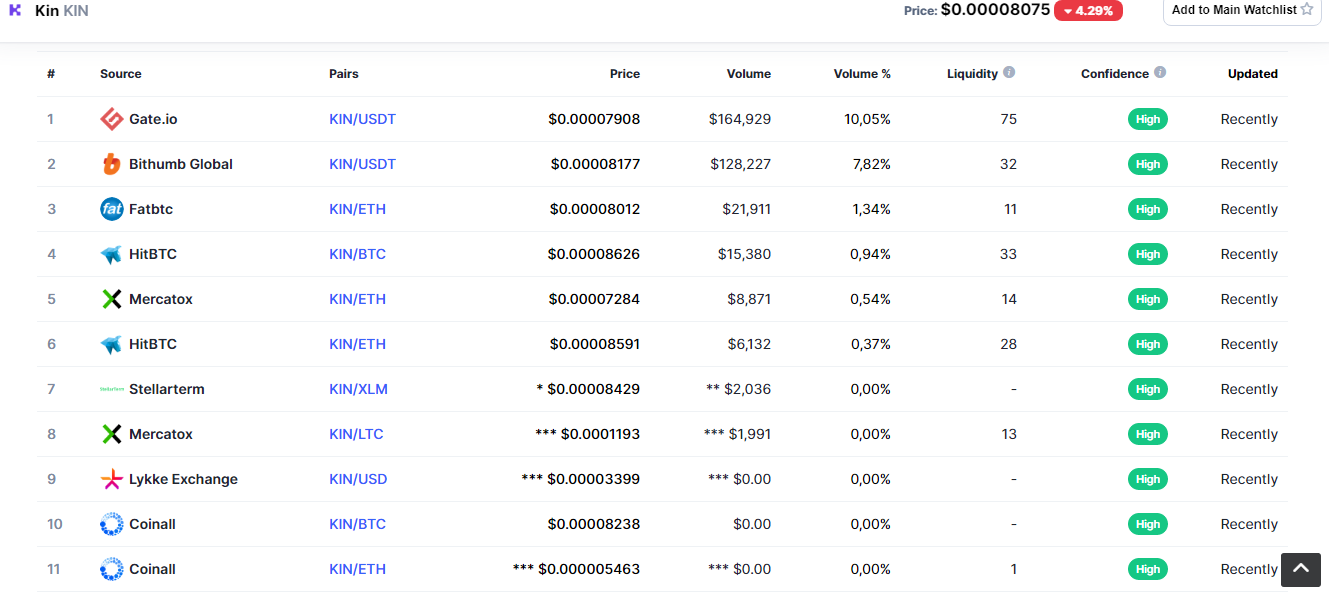Select header price $0.00008075
The width and height of the screenshot is (1329, 593).
[995, 9]
